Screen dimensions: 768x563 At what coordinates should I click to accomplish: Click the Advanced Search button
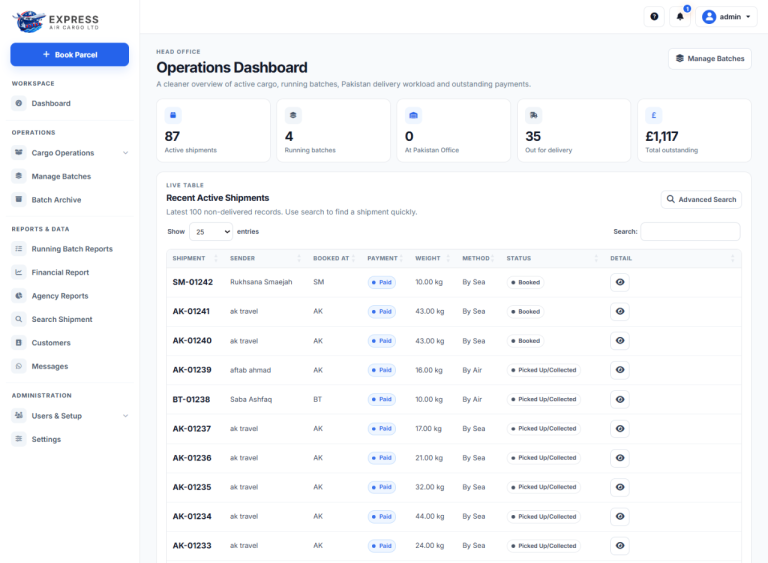pos(701,199)
